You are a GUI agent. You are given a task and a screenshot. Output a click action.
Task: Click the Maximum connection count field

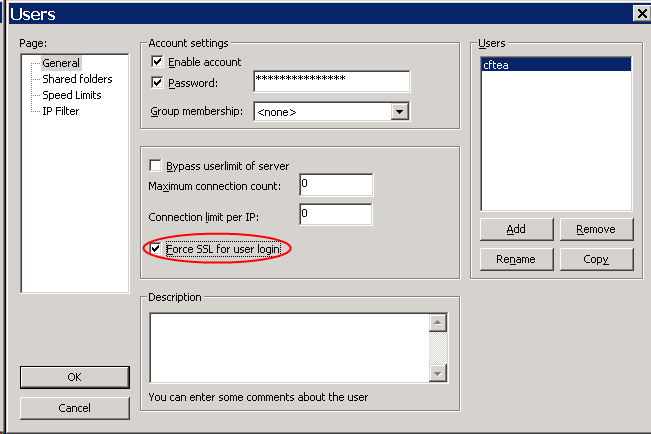click(335, 185)
